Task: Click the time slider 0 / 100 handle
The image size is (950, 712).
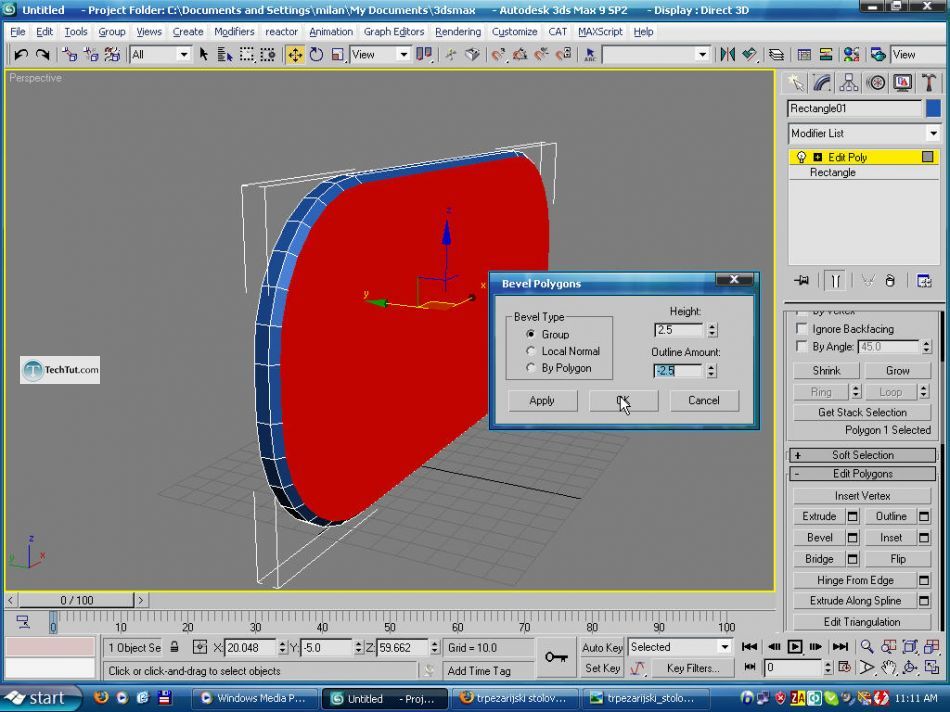Action: pyautogui.click(x=76, y=600)
